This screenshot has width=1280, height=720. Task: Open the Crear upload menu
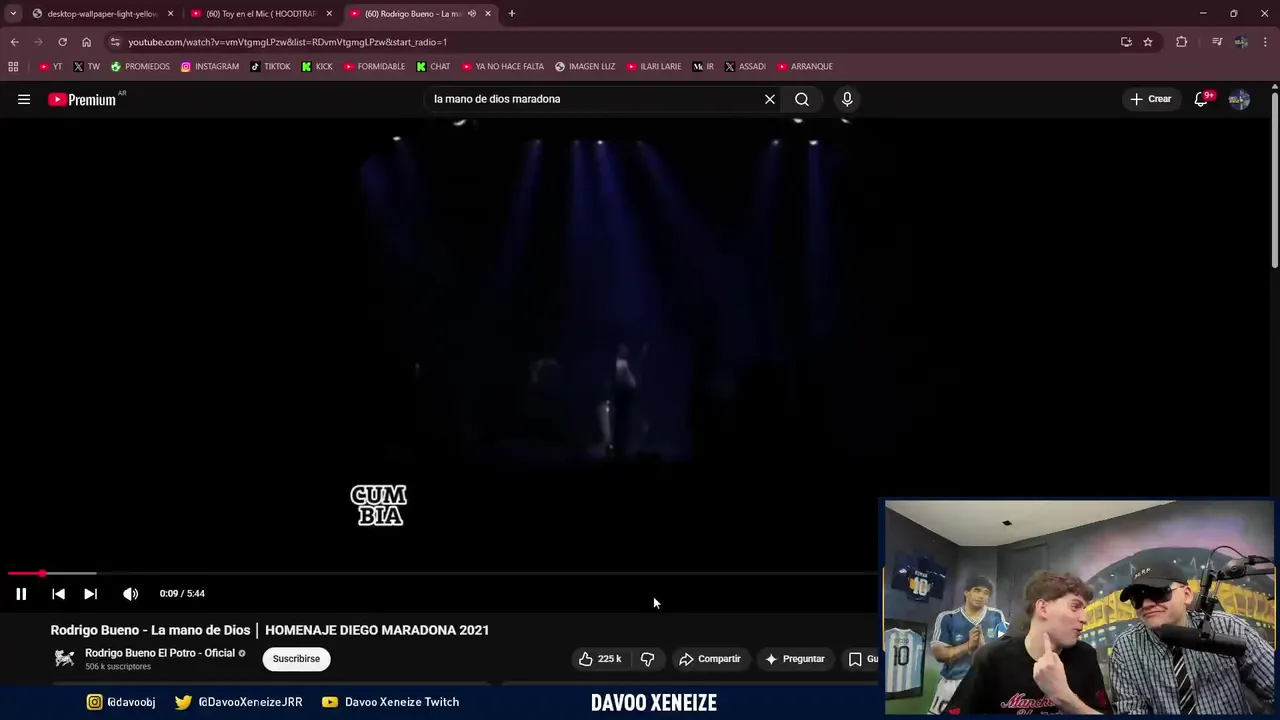point(1151,99)
